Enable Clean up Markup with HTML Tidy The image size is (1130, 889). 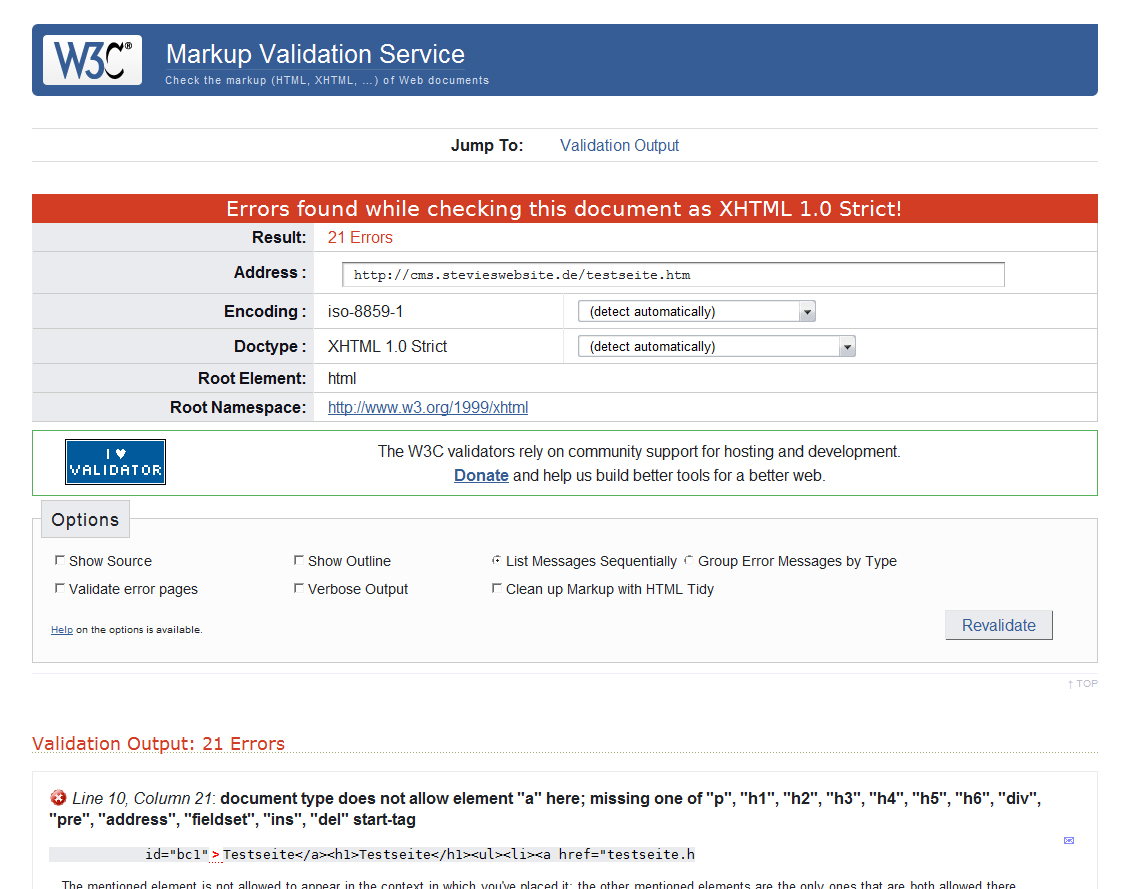click(x=497, y=588)
